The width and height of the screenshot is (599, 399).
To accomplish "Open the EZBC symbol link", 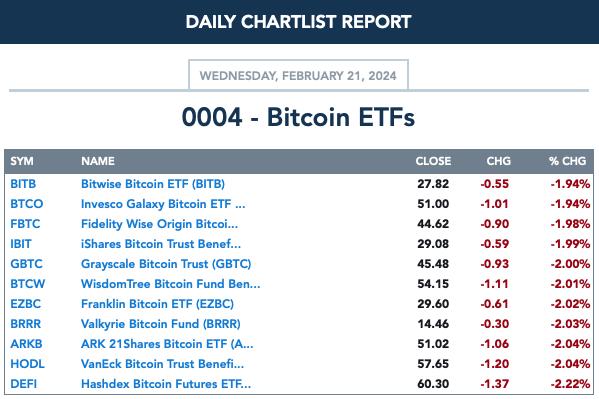I will pyautogui.click(x=25, y=304).
